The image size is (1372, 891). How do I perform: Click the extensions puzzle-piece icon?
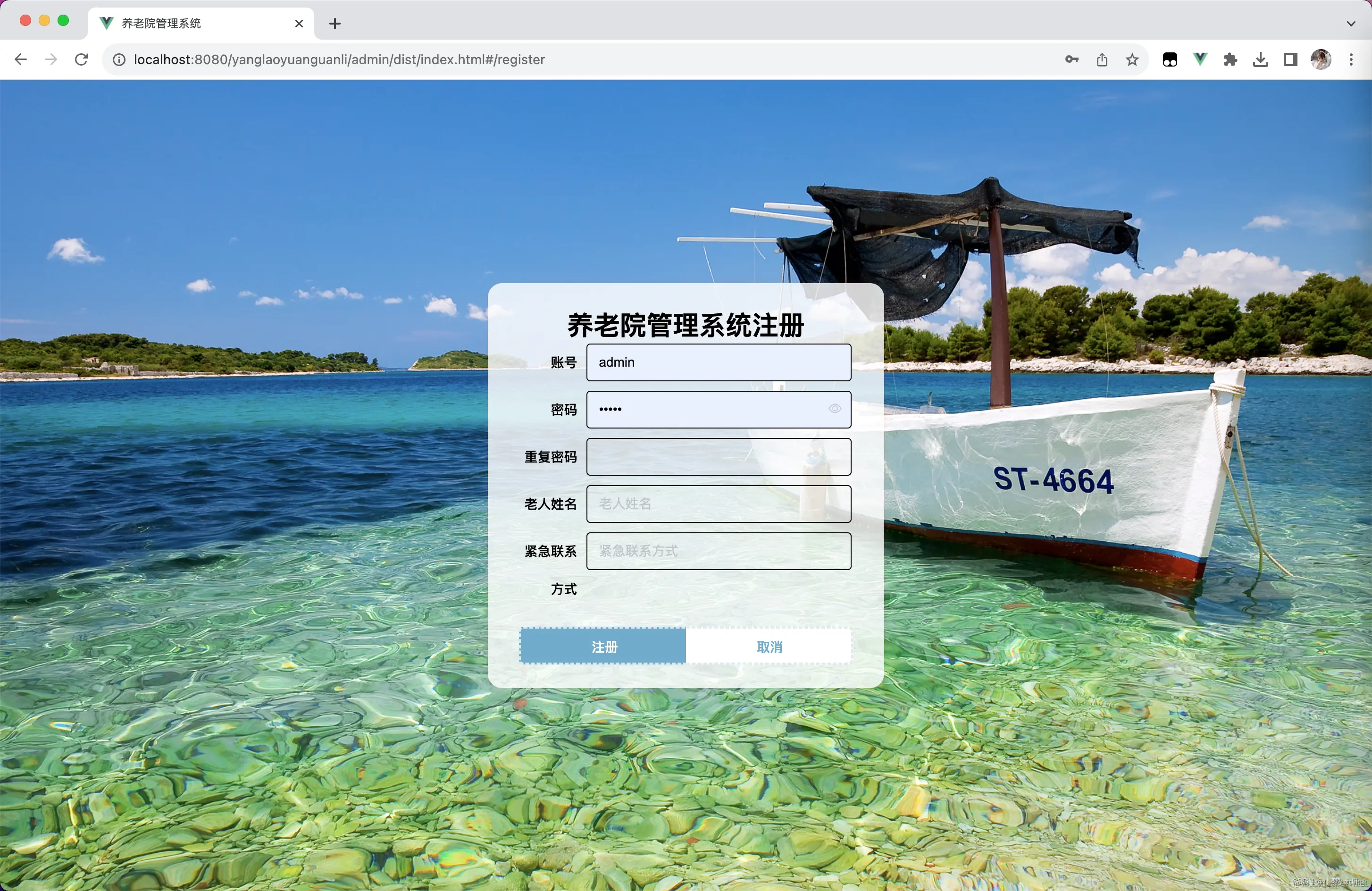pos(1230,59)
